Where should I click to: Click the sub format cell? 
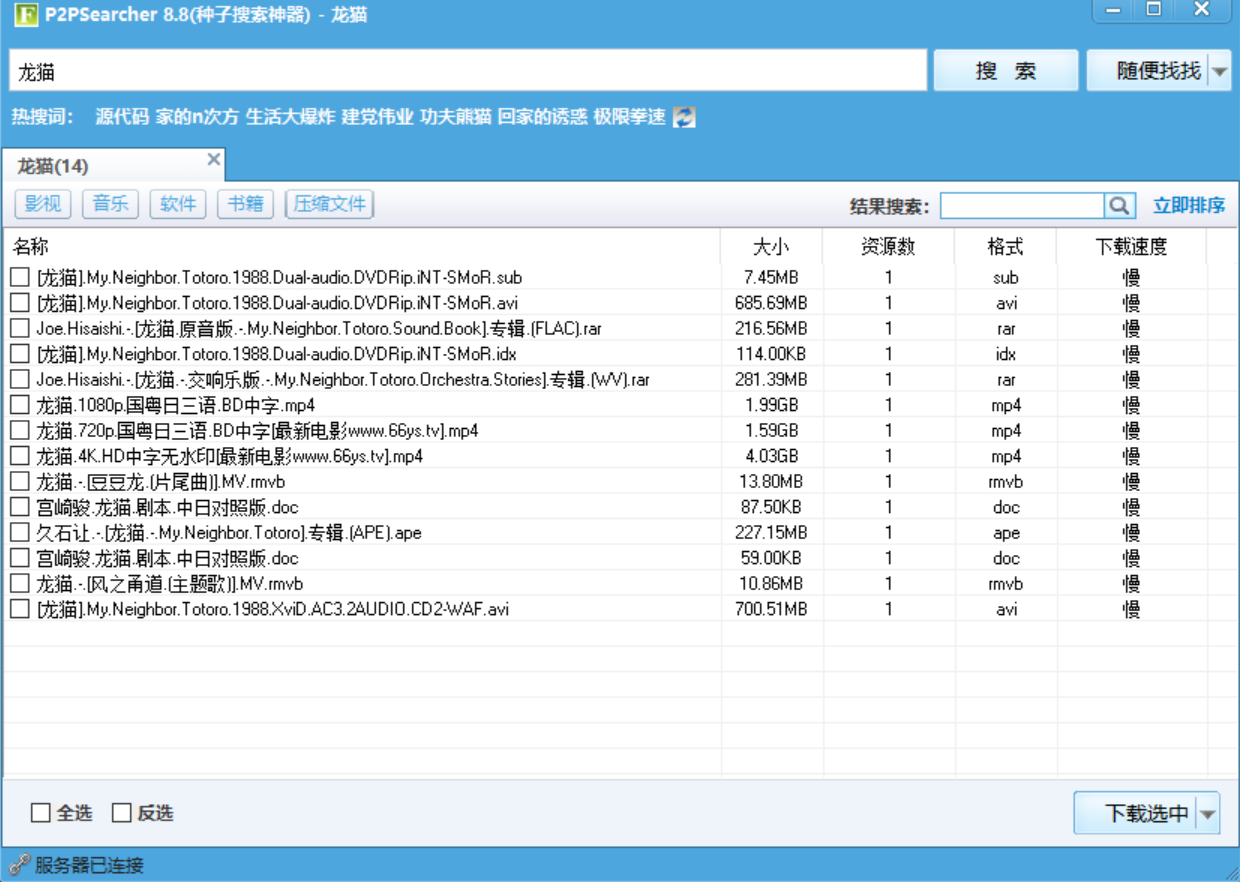click(1006, 277)
